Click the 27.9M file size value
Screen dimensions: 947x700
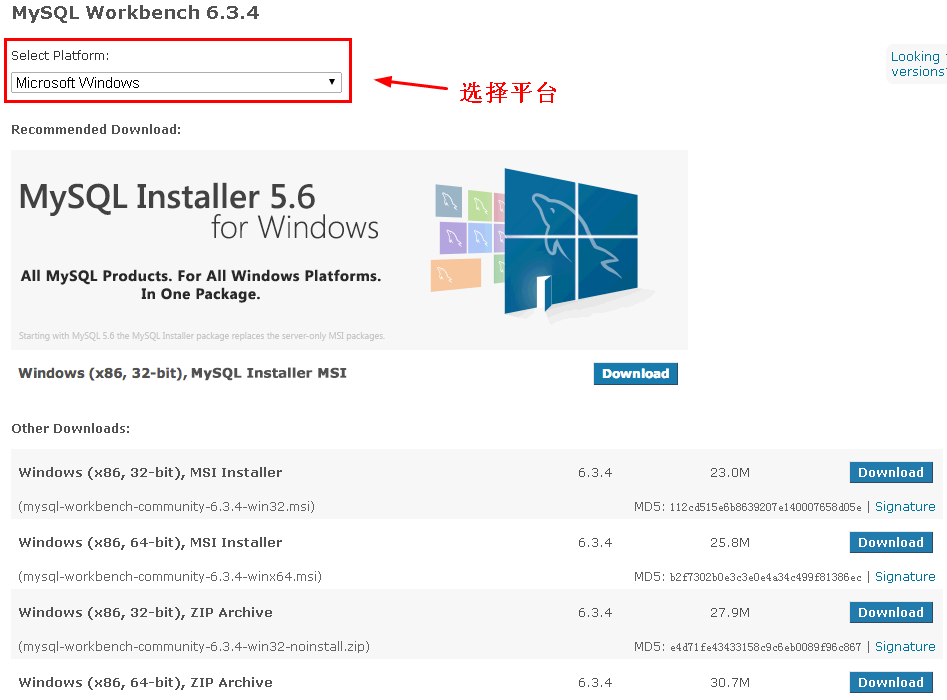pos(730,612)
